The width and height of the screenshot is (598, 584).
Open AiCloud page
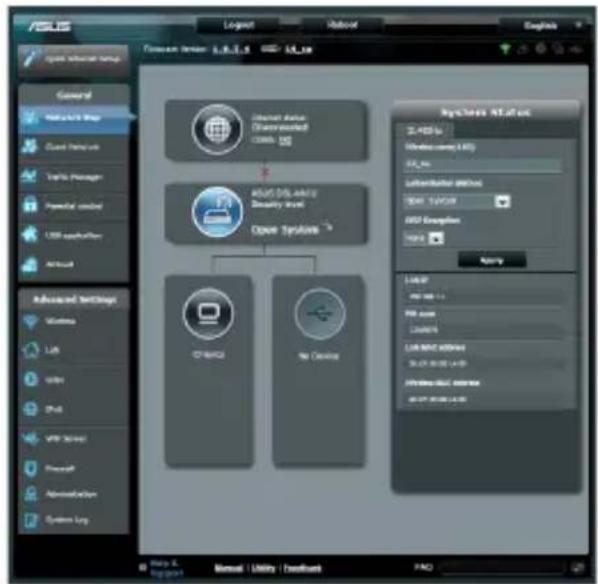point(73,264)
